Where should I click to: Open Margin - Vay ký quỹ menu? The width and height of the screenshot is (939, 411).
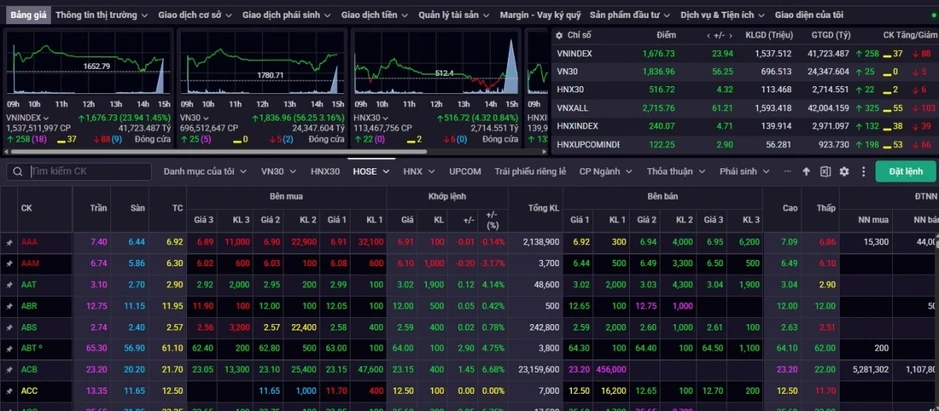tap(540, 15)
